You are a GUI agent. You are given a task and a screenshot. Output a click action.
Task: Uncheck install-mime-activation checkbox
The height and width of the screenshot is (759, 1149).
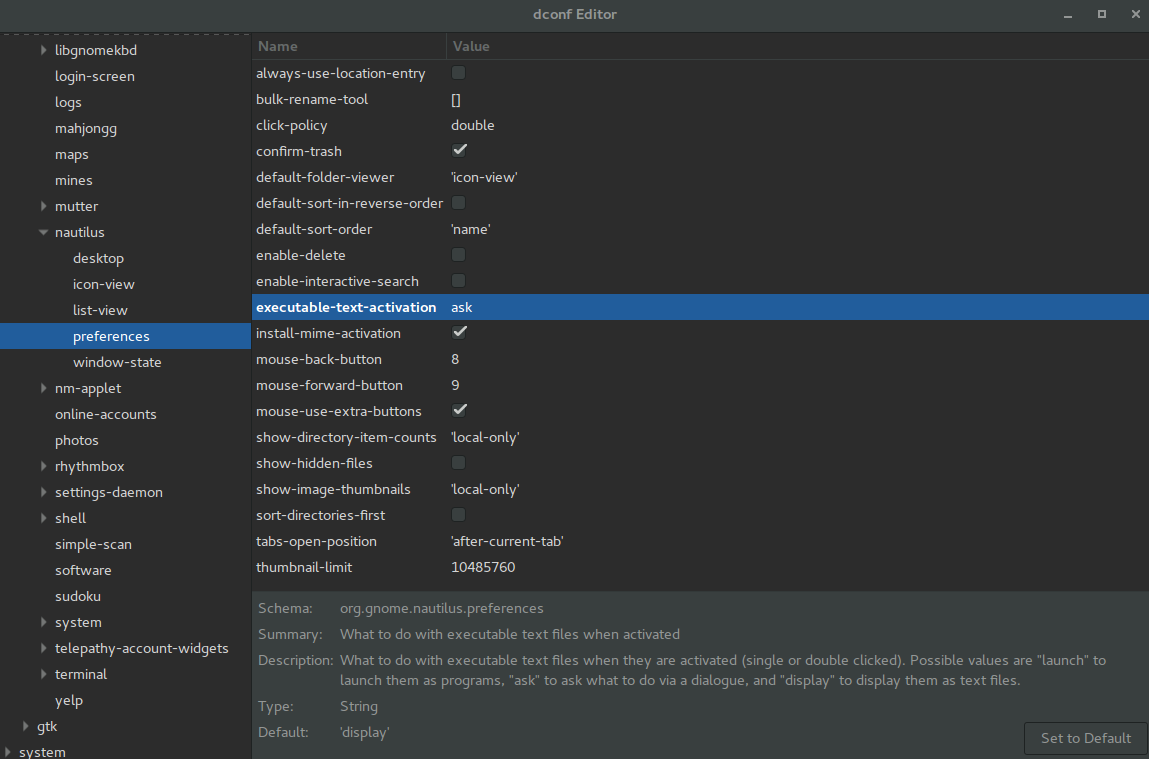point(459,333)
